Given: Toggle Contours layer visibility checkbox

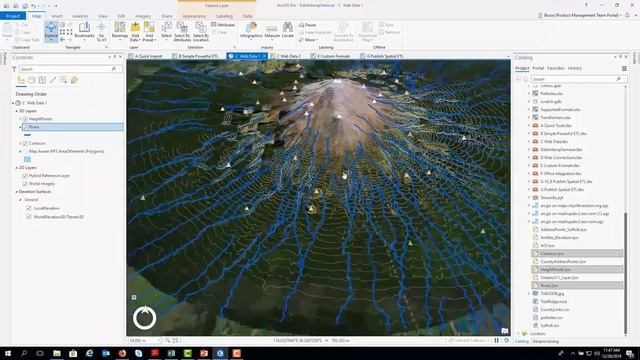Looking at the screenshot, I should [25, 144].
